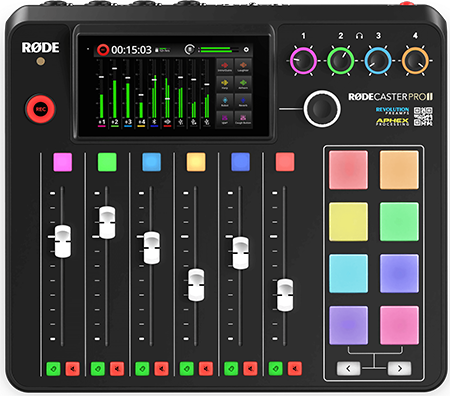Mute channel 1 with its red button

(x=72, y=369)
